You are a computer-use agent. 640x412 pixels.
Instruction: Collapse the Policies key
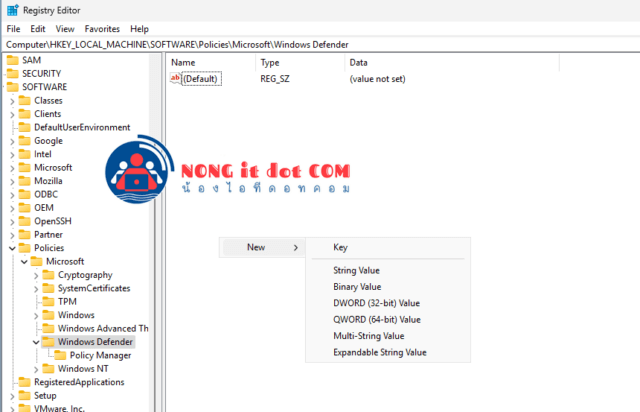[x=12, y=248]
